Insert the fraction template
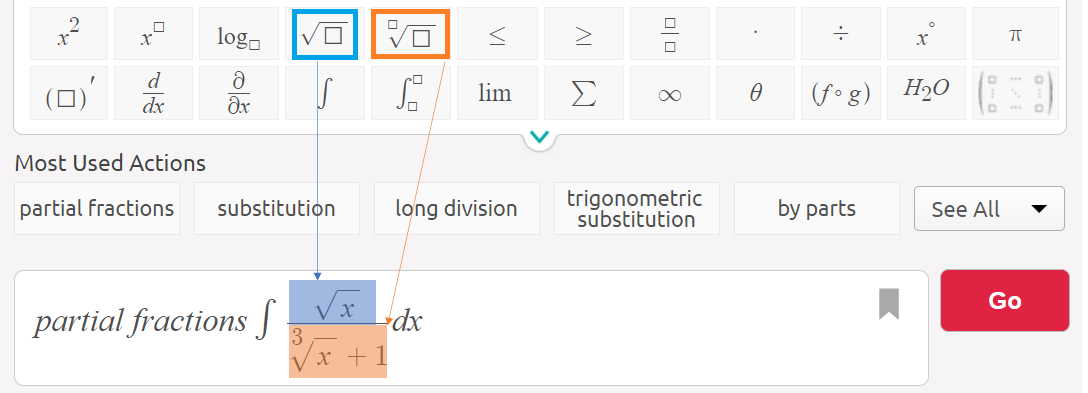1088x393 pixels. pos(670,34)
